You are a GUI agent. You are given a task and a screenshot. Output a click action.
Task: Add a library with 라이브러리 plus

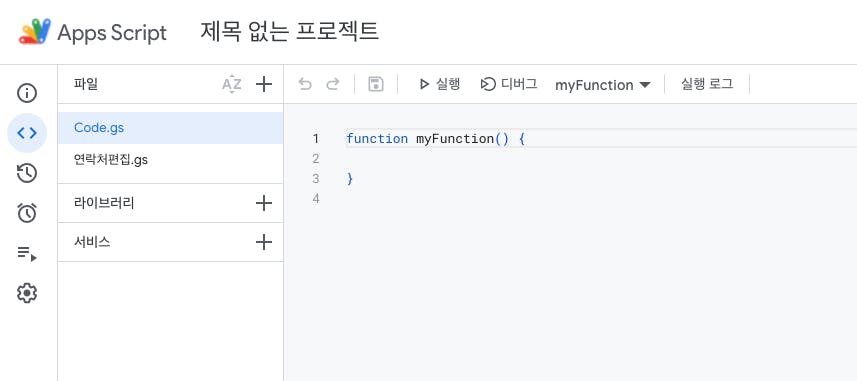click(x=264, y=203)
